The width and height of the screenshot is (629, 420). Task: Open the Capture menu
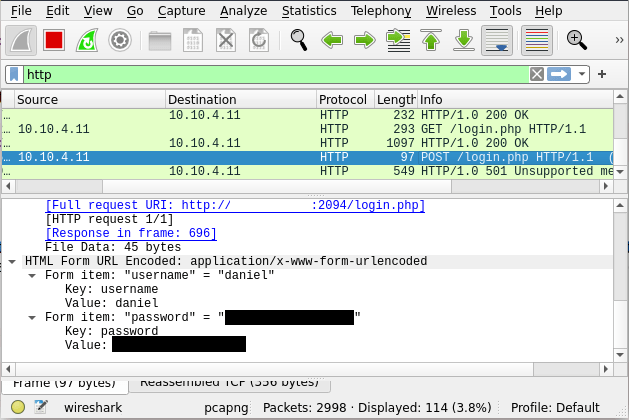[x=181, y=11]
